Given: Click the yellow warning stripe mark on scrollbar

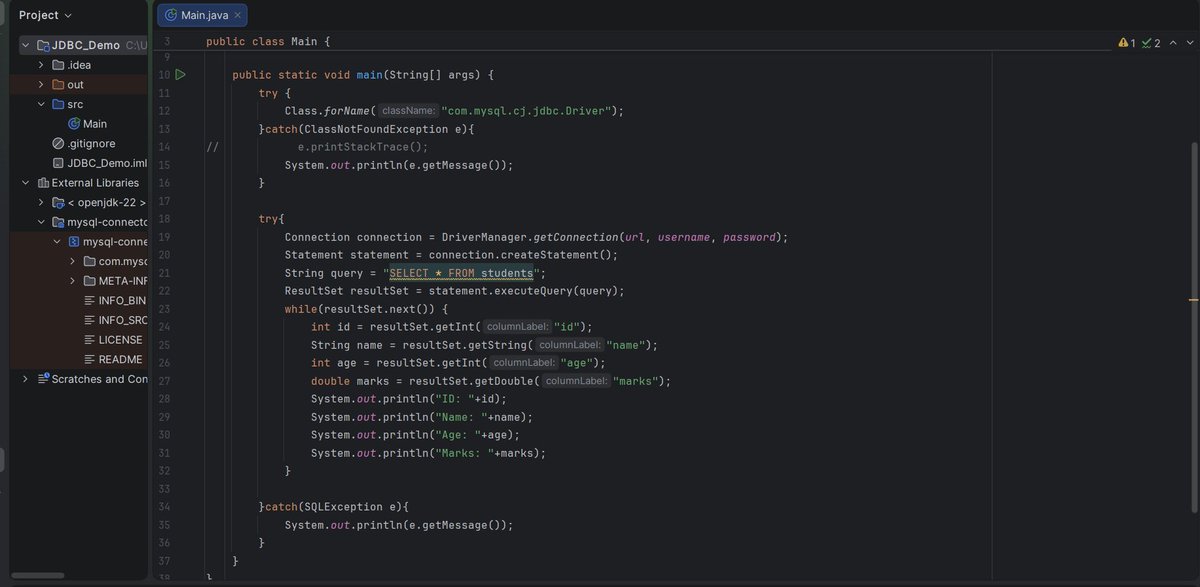Looking at the screenshot, I should click(1194, 299).
